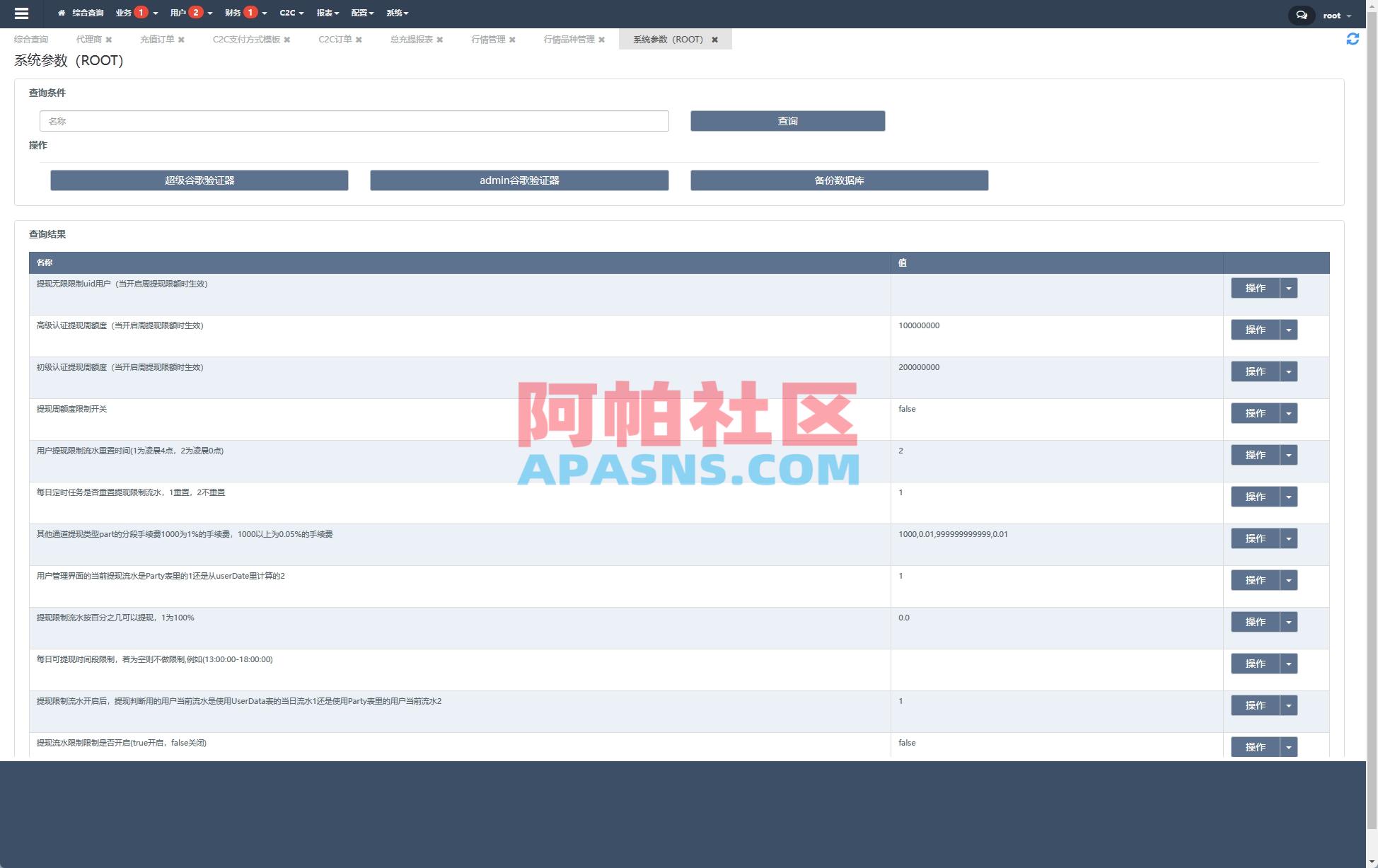Click the 备份数据库 button
The height and width of the screenshot is (868, 1378).
839,180
